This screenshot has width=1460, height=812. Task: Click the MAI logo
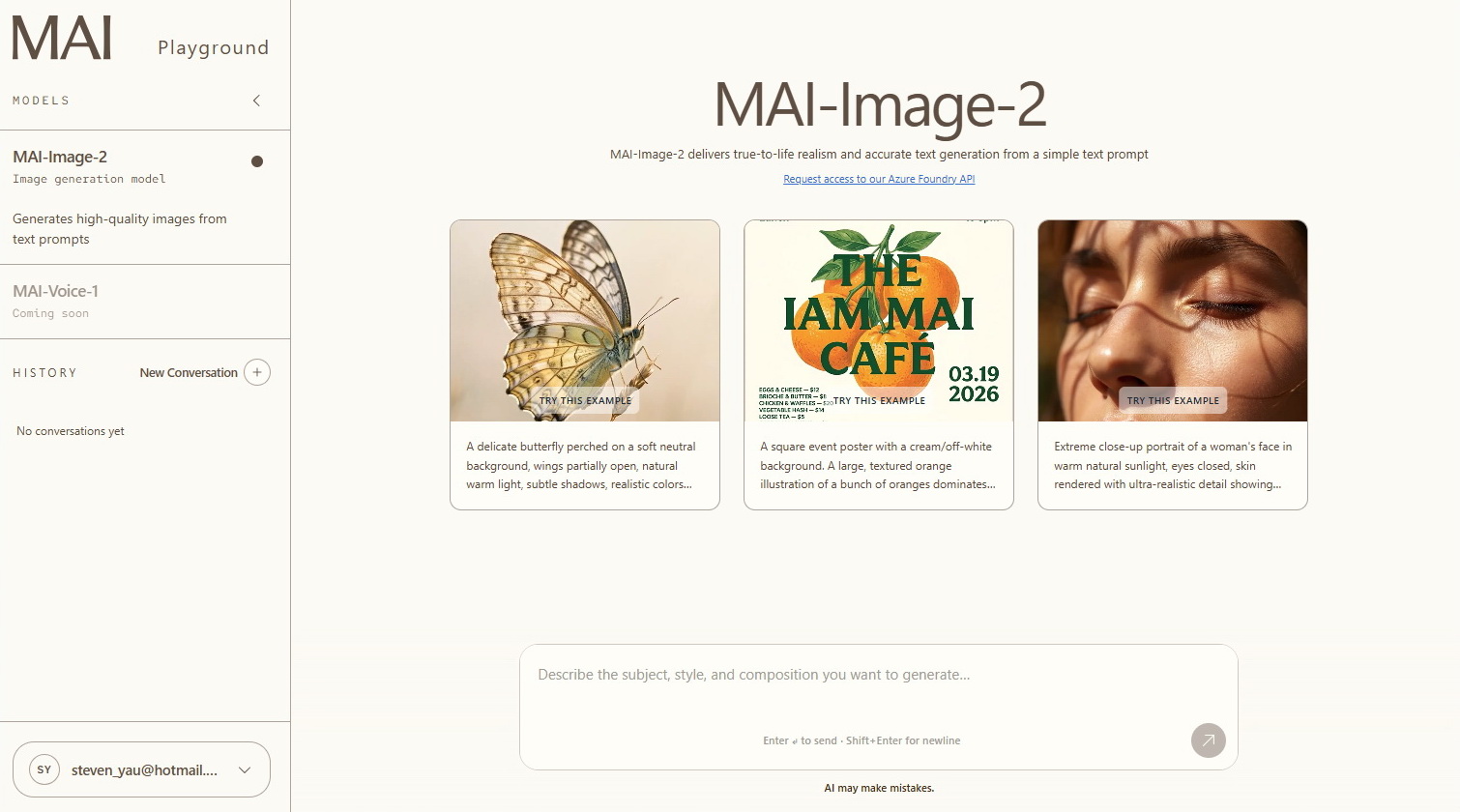click(x=62, y=39)
